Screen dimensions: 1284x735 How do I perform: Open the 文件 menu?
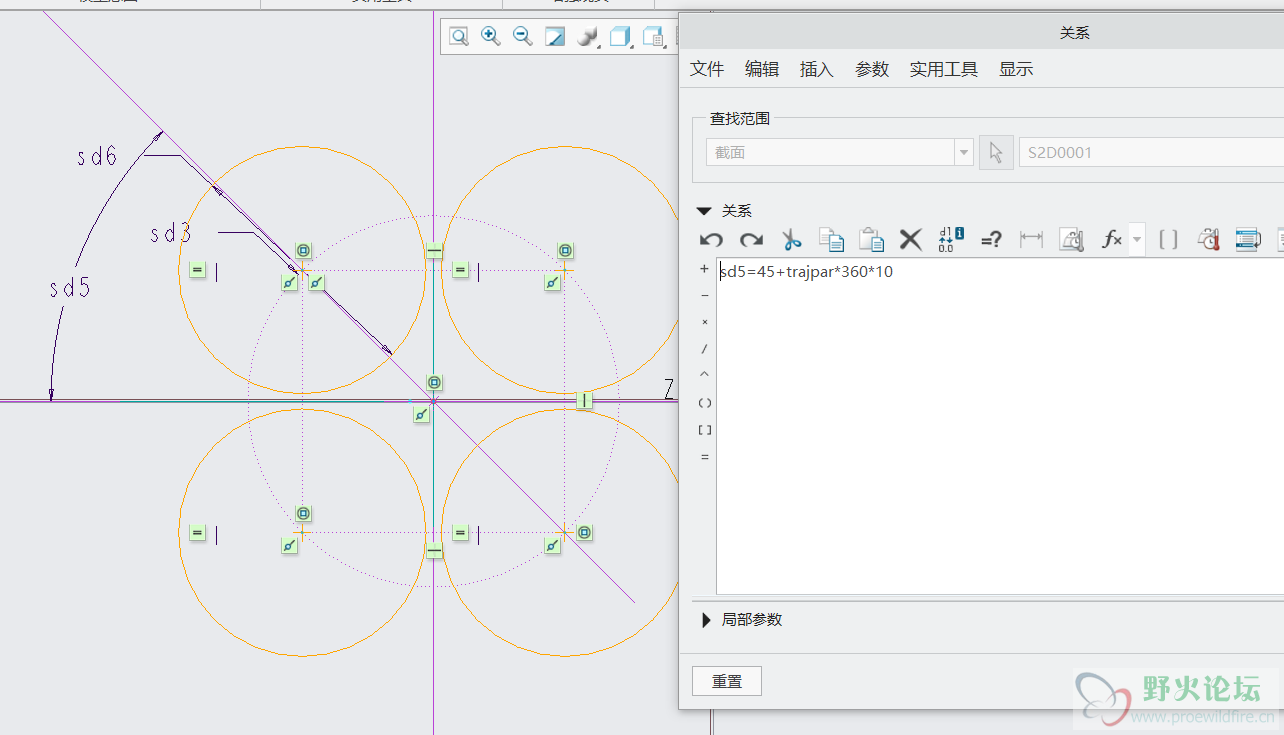pyautogui.click(x=707, y=69)
